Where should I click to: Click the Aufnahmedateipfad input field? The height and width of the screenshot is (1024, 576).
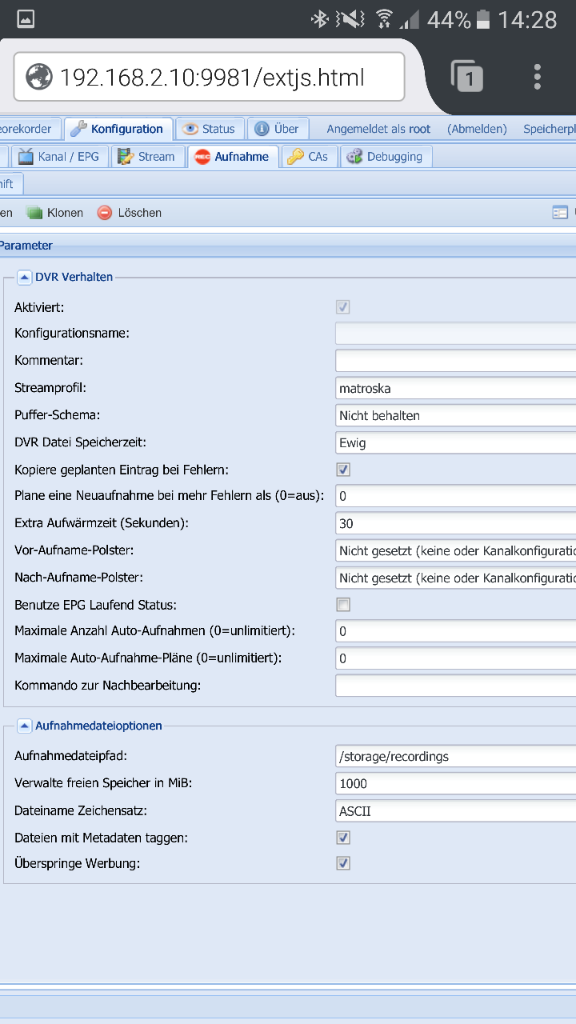[x=456, y=756]
